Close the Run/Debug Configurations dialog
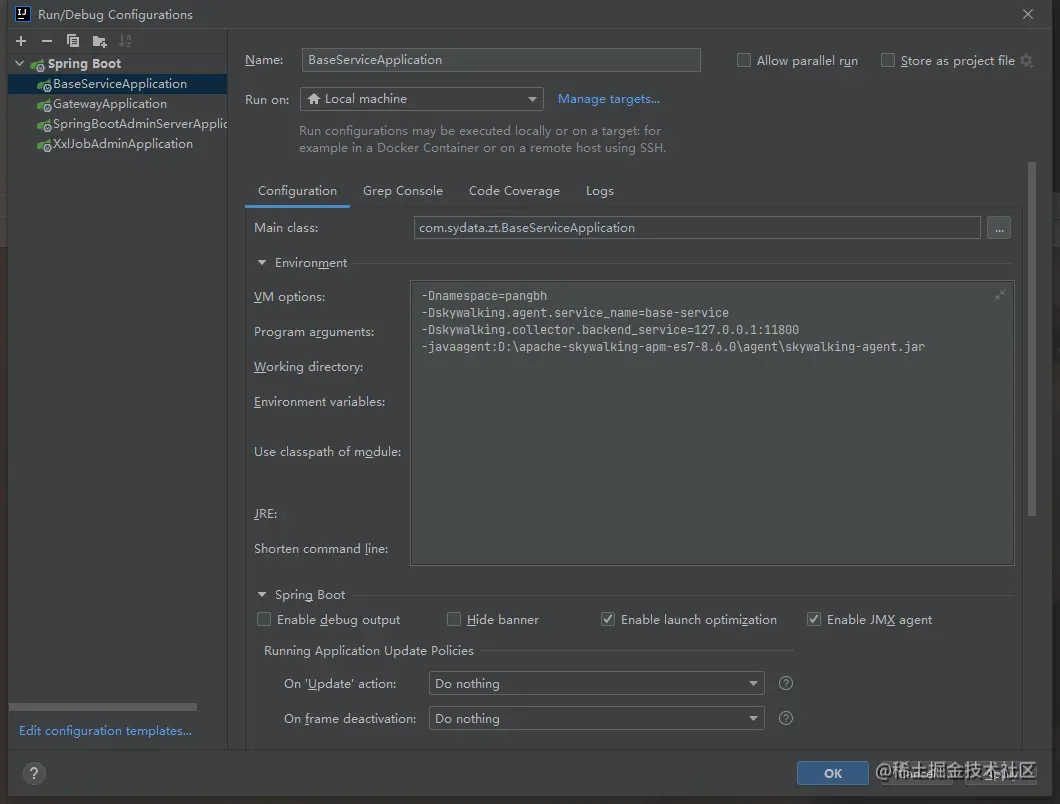This screenshot has height=804, width=1060. (1028, 14)
